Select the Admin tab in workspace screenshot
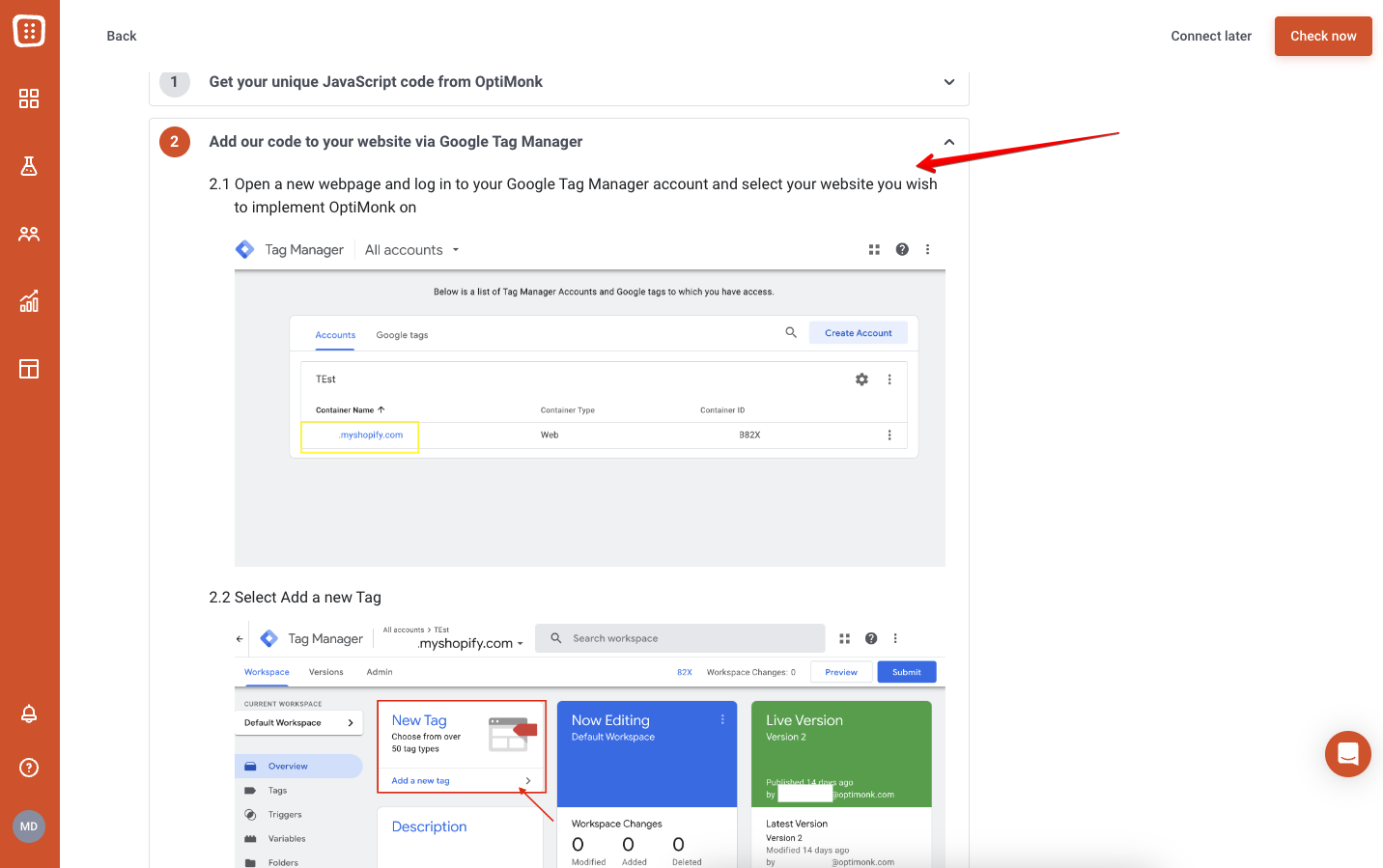Viewport: 1383px width, 868px height. (380, 672)
